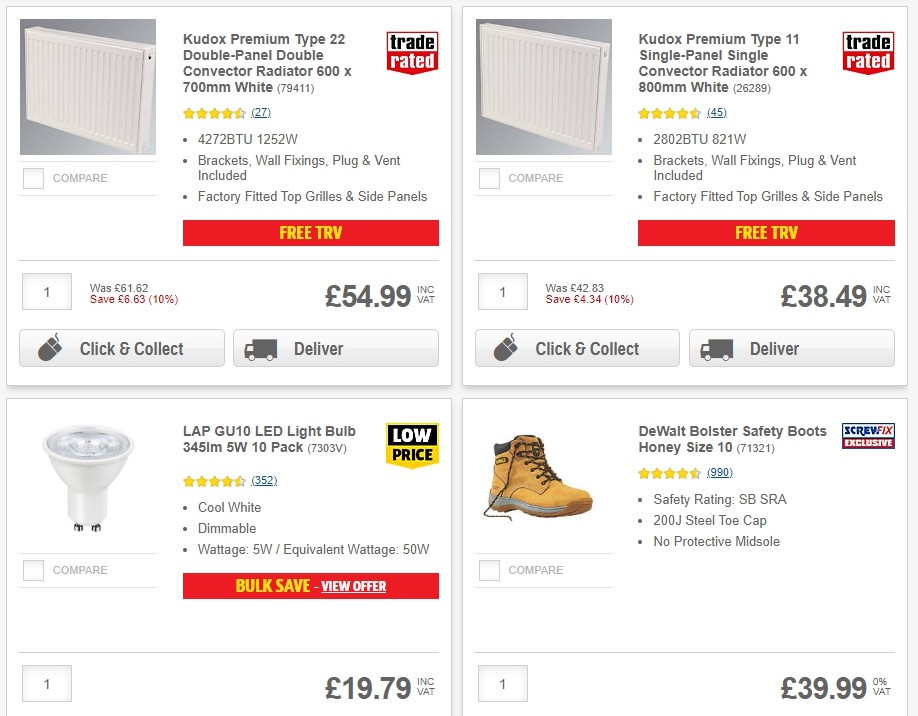Click the Trade Rated badge on Type 11 radiator

point(867,51)
